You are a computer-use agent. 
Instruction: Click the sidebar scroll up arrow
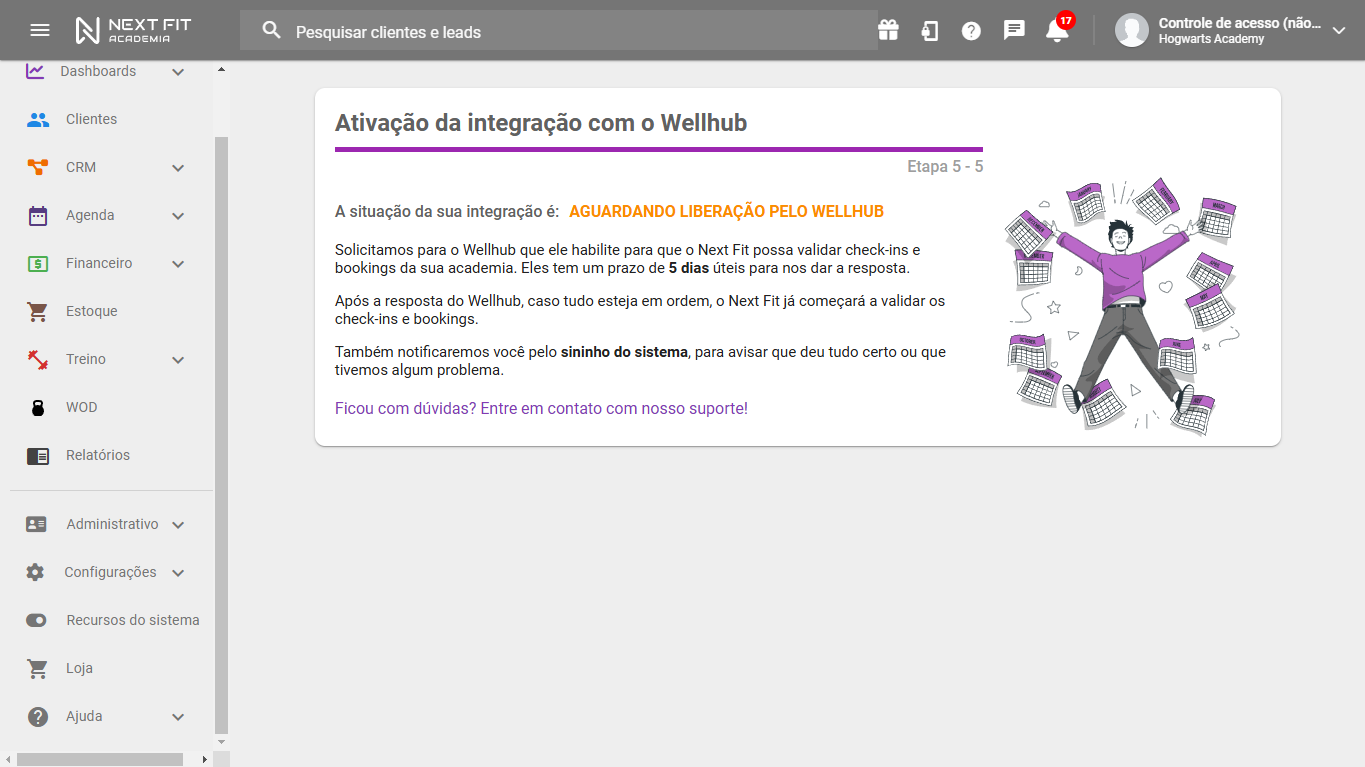coord(222,69)
